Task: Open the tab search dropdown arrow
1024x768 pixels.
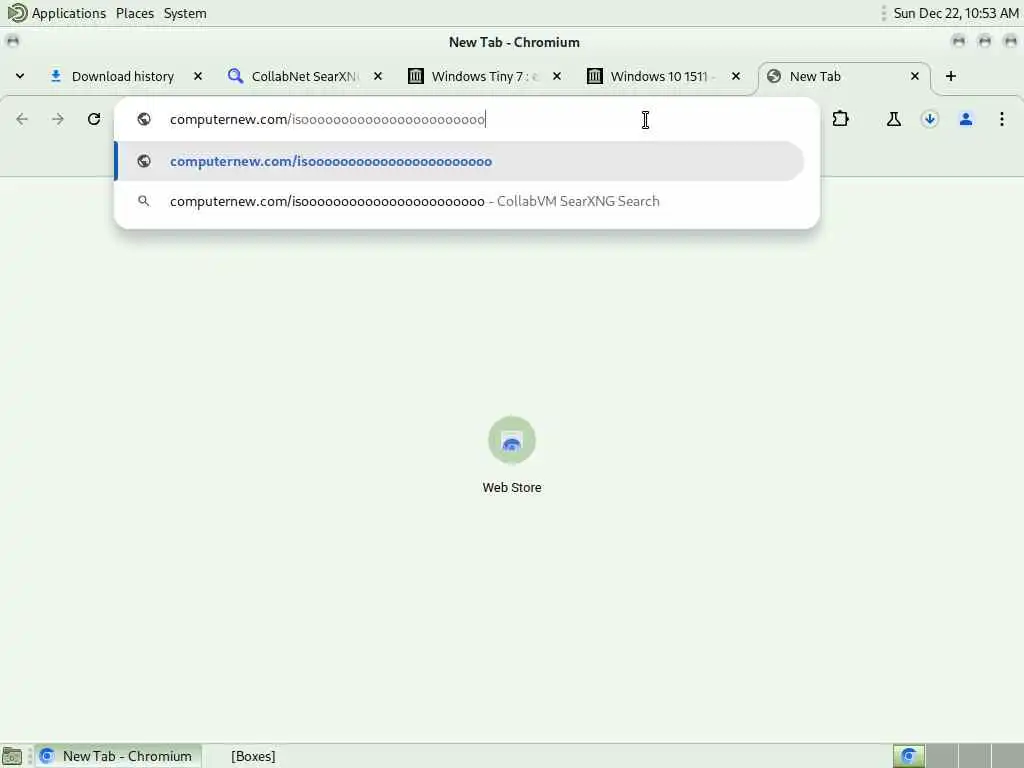Action: [x=20, y=76]
